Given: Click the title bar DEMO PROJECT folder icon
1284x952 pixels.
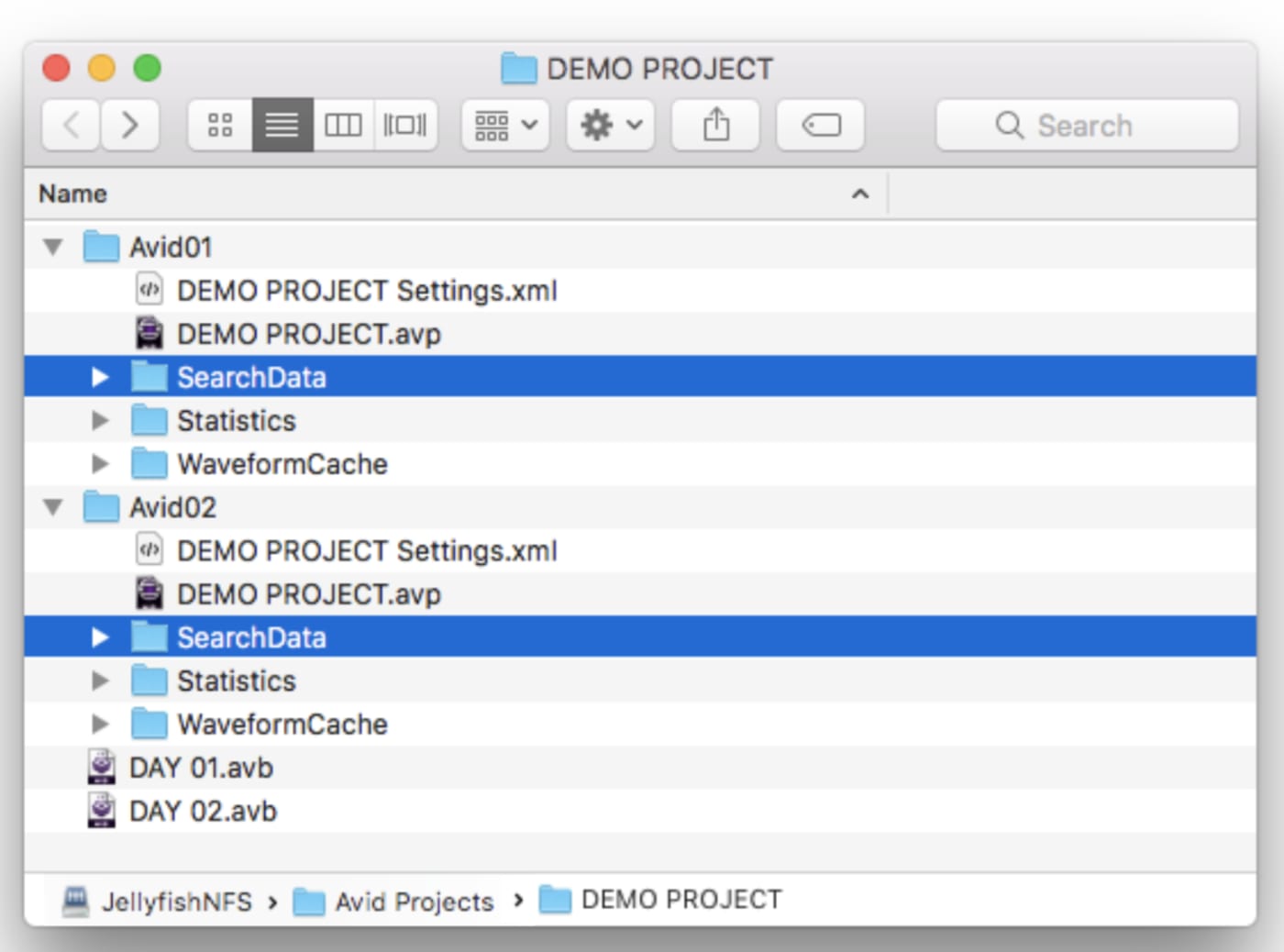Looking at the screenshot, I should [x=518, y=69].
